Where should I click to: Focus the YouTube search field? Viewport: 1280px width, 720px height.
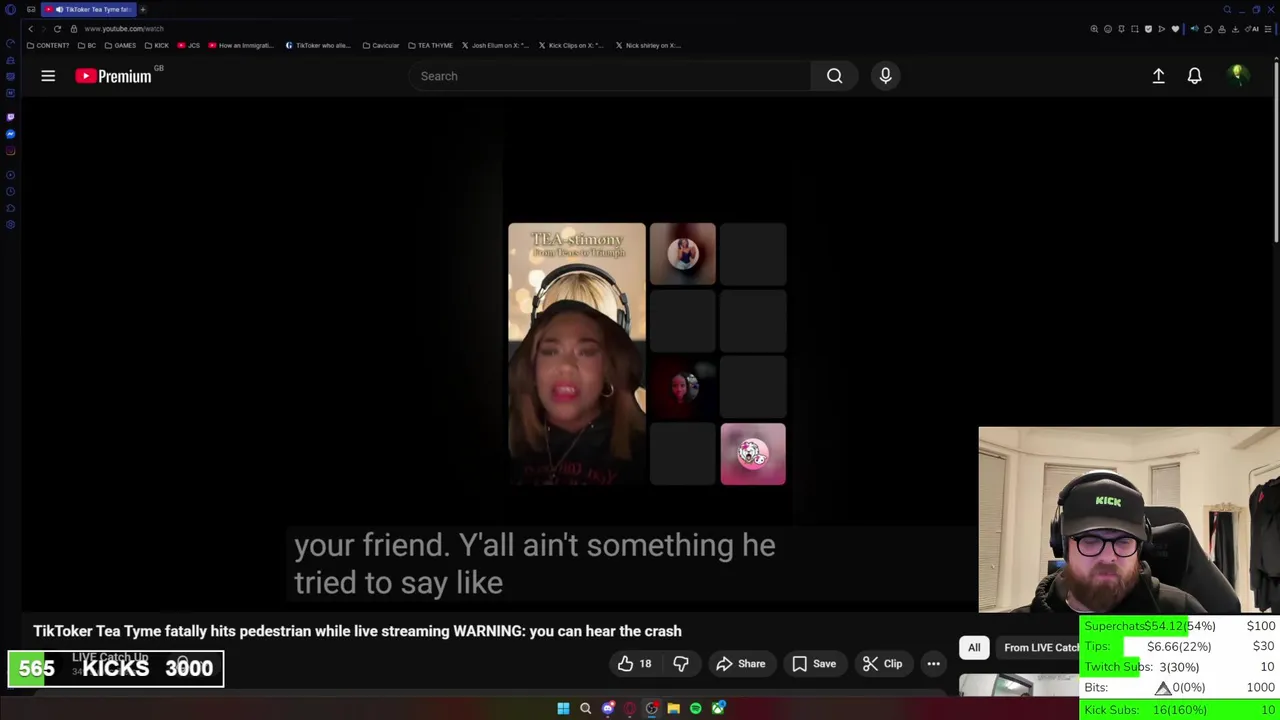pyautogui.click(x=610, y=76)
